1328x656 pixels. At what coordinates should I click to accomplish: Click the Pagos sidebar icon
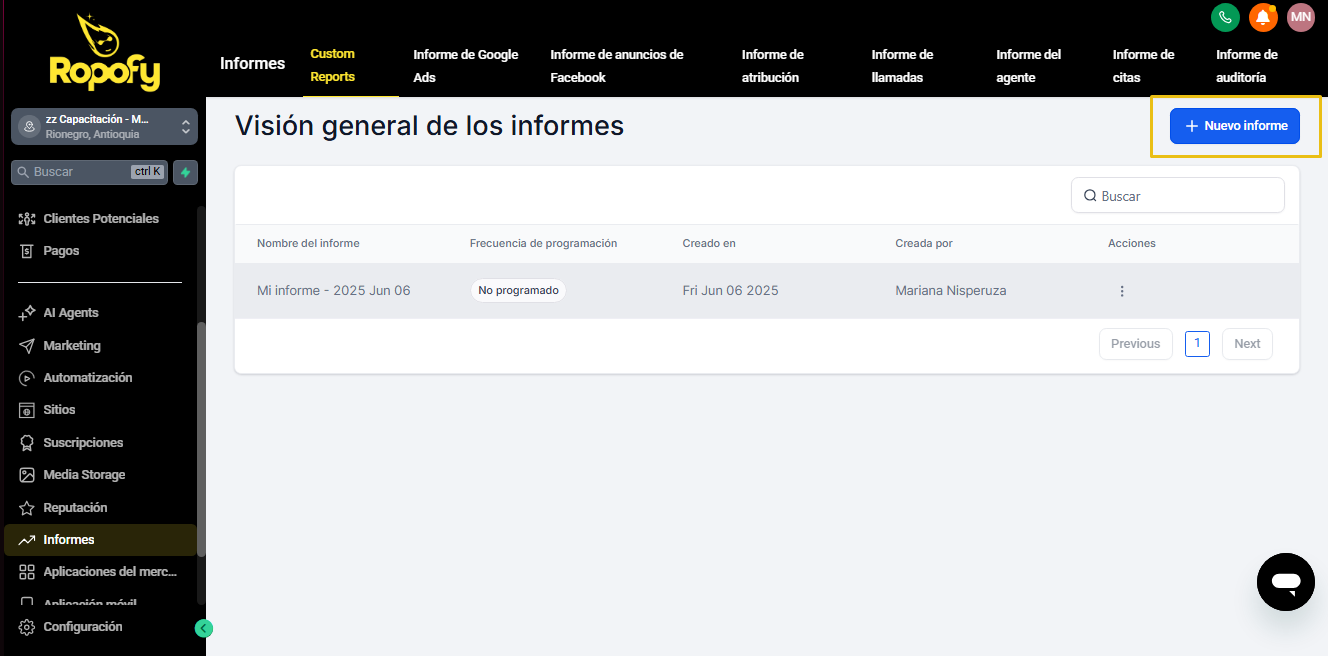pos(27,251)
